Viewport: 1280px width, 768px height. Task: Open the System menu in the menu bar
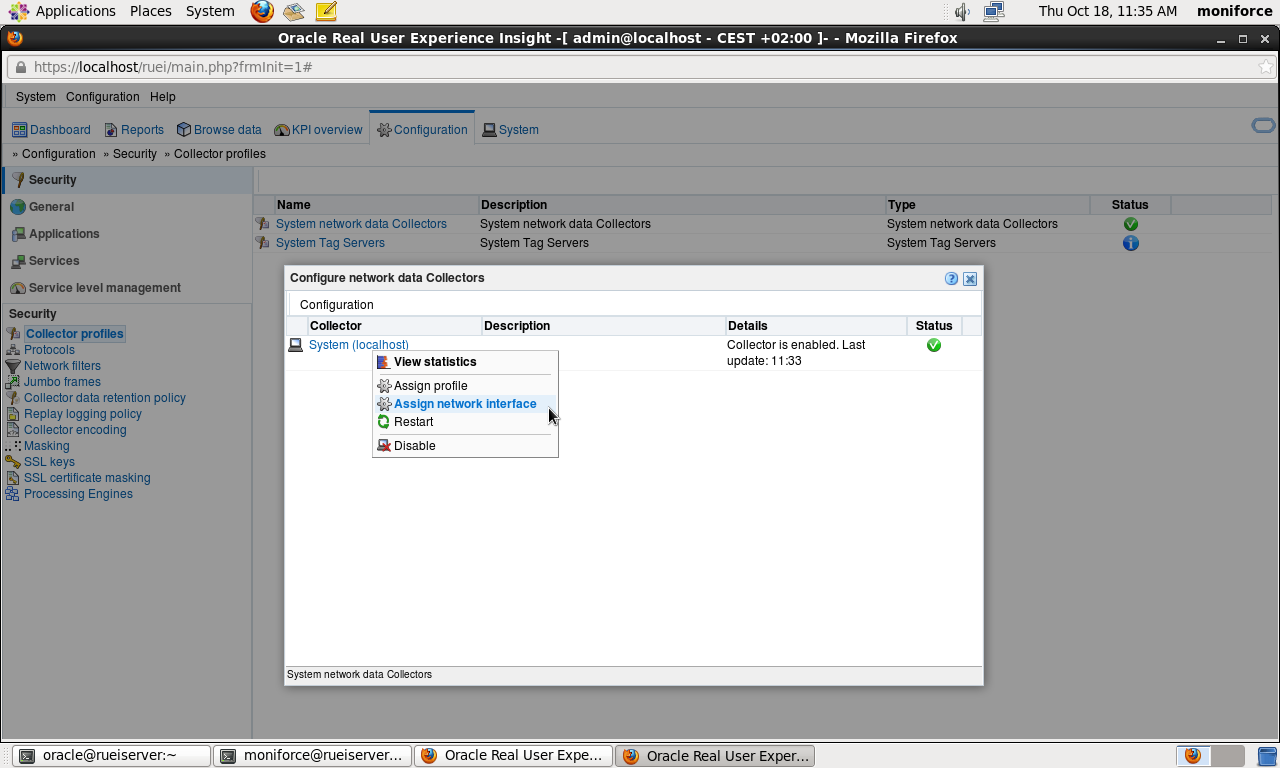pyautogui.click(x=36, y=97)
